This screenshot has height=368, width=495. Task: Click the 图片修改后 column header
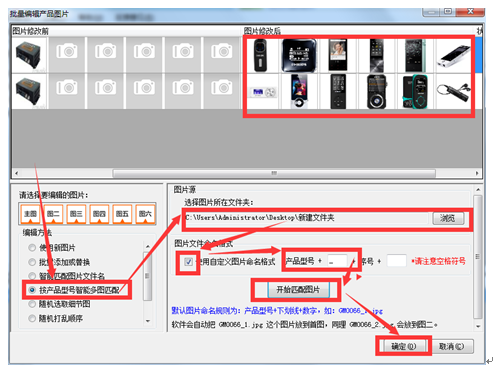point(262,31)
